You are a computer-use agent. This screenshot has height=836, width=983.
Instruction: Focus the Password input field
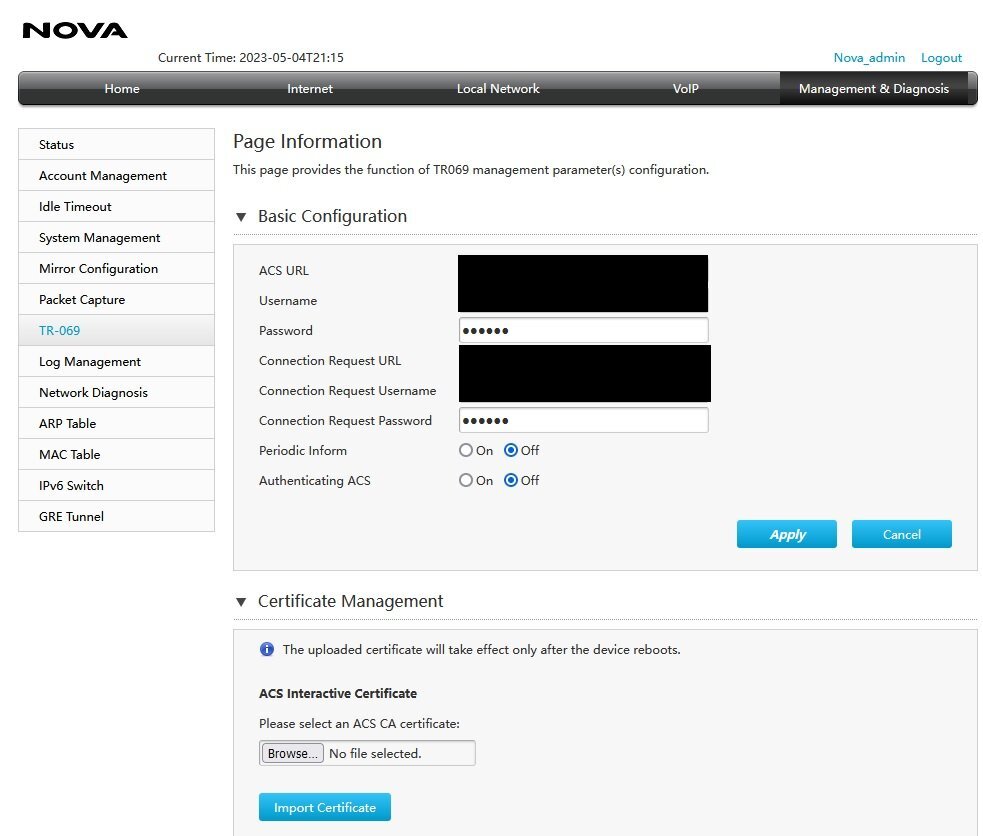pyautogui.click(x=584, y=330)
